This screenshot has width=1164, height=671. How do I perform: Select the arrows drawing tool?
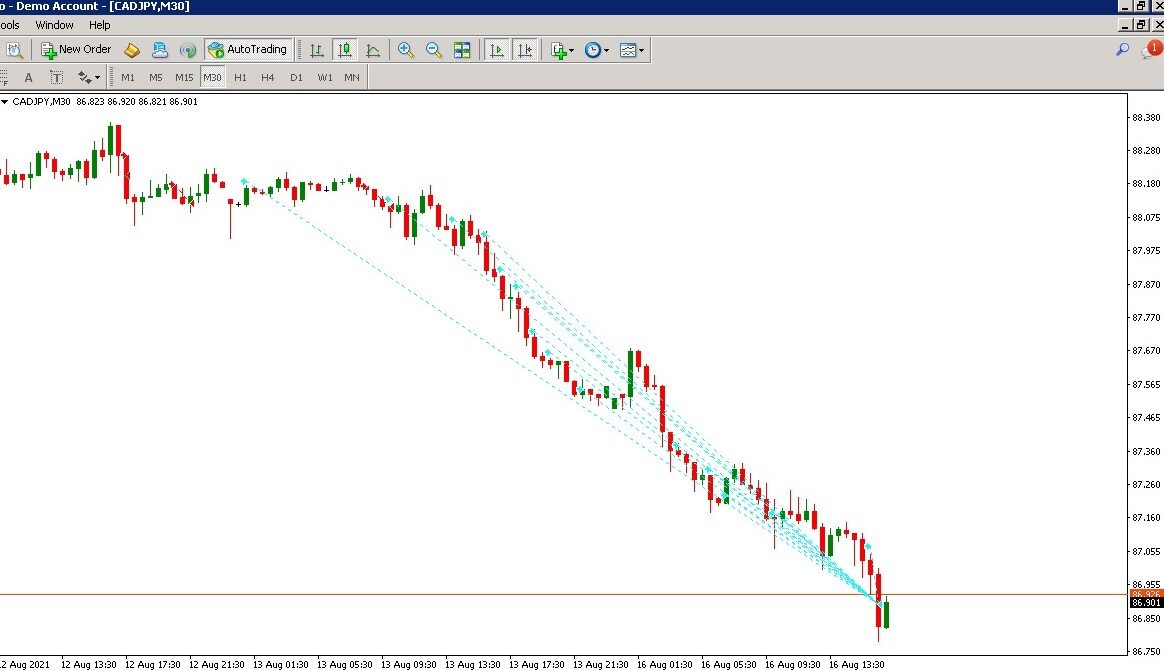tap(84, 77)
